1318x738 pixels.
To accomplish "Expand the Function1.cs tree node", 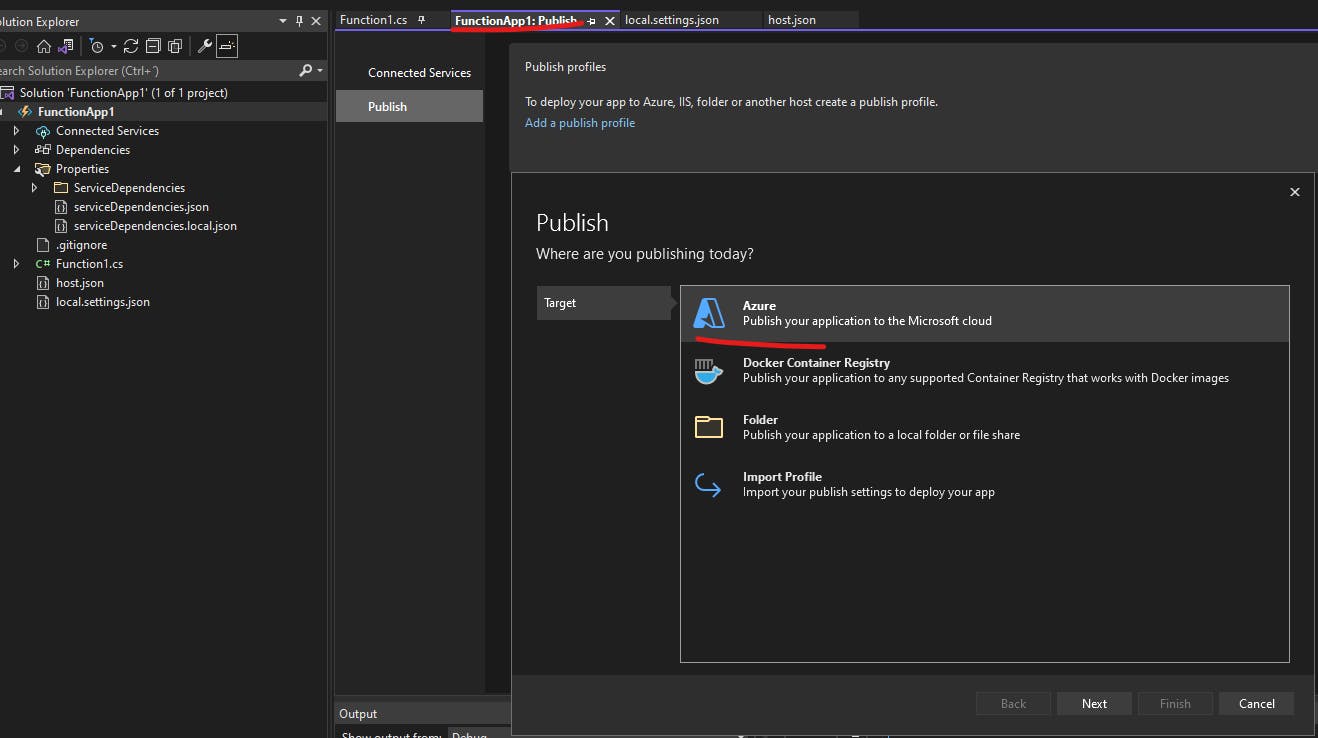I will [16, 263].
